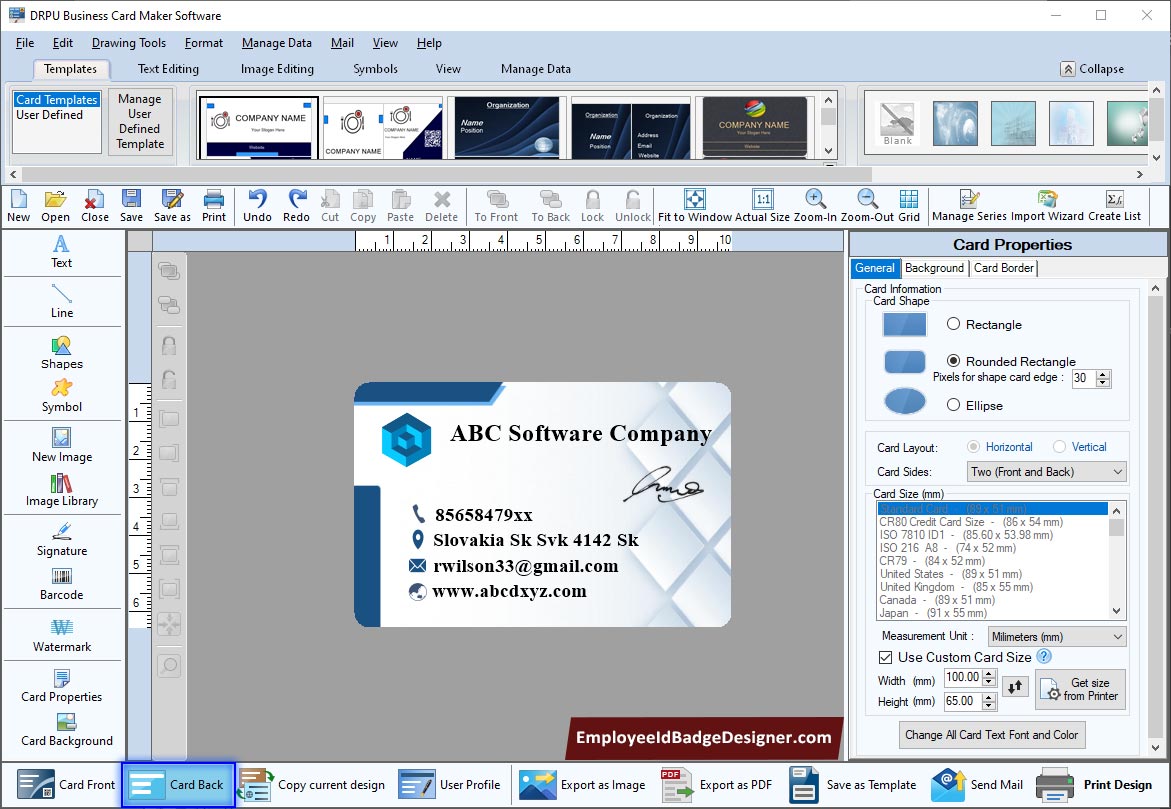Collapse the ribbon panel

[1092, 69]
